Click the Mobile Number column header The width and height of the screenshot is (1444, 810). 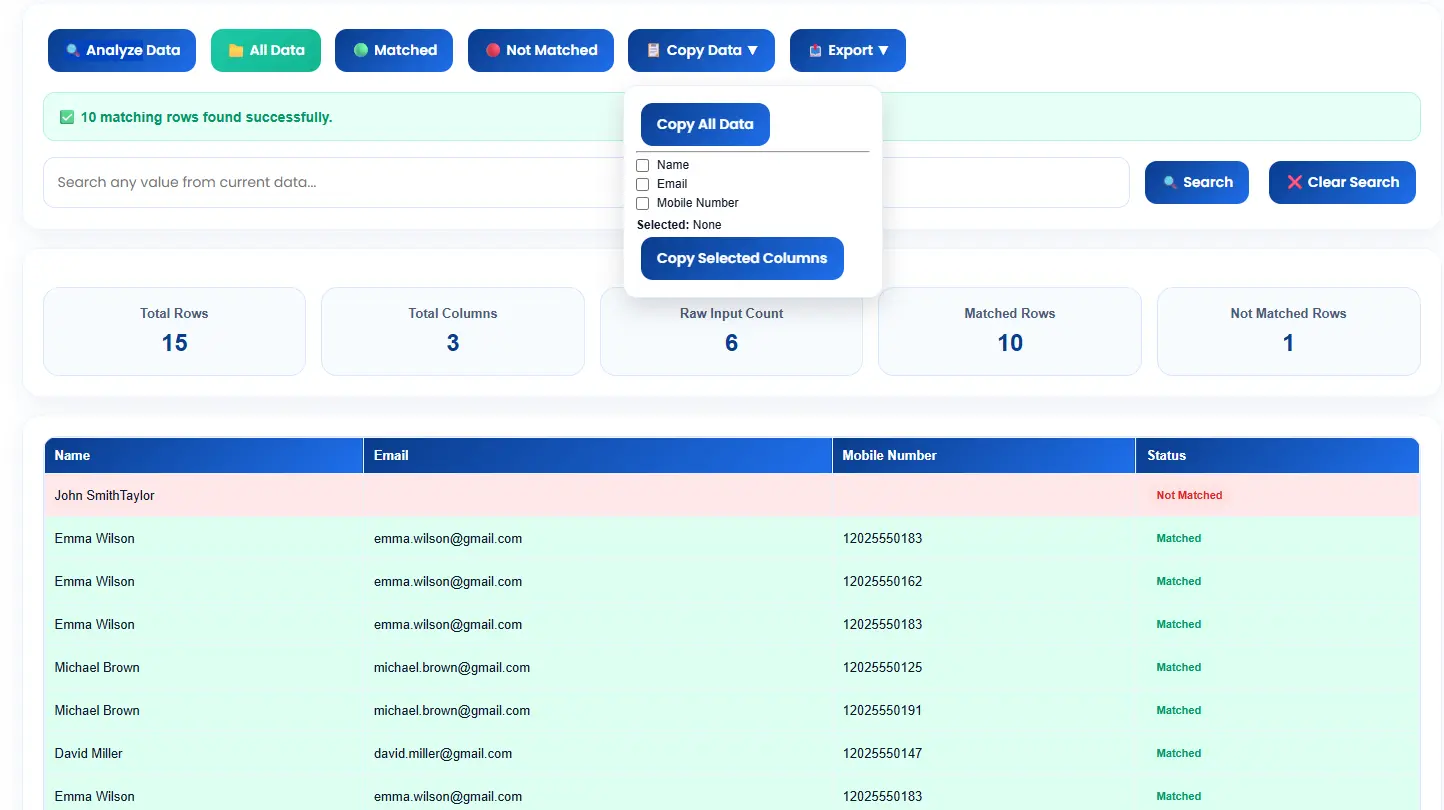point(984,455)
